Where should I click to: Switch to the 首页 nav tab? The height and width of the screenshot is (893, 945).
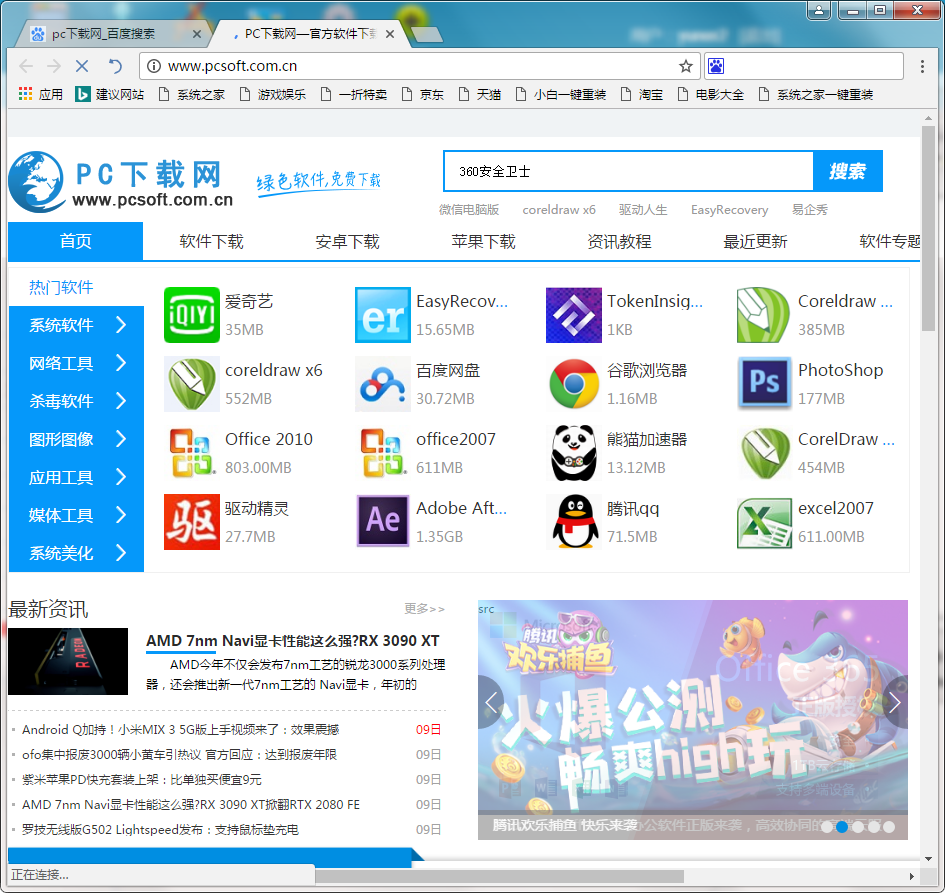[x=75, y=241]
